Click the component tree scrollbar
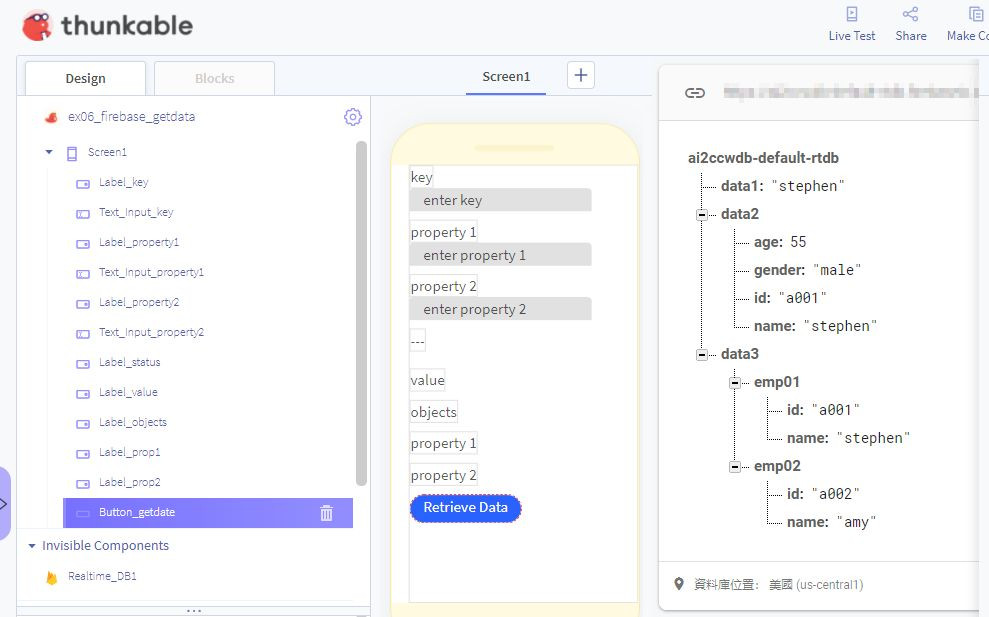989x617 pixels. click(361, 314)
